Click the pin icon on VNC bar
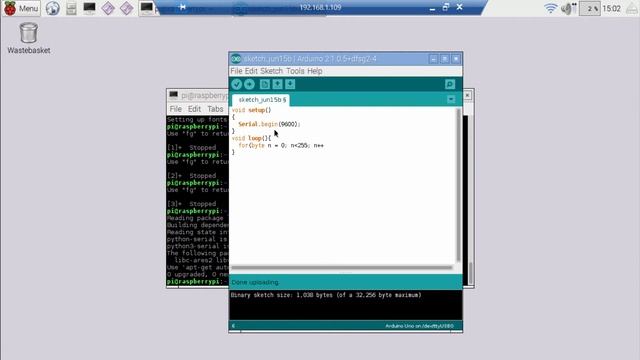 click(182, 7)
